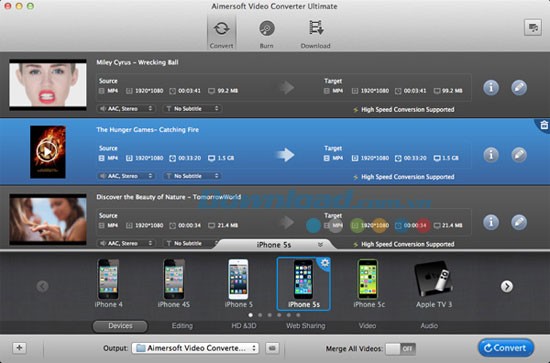Screen dimensions: 550x363
Task: Edit the Discover the Beauty of Nature video
Action: pyautogui.click(x=519, y=222)
